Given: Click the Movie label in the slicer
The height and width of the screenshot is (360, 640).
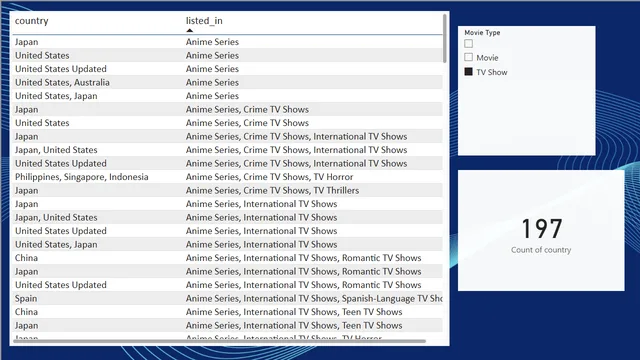Looking at the screenshot, I should (487, 58).
